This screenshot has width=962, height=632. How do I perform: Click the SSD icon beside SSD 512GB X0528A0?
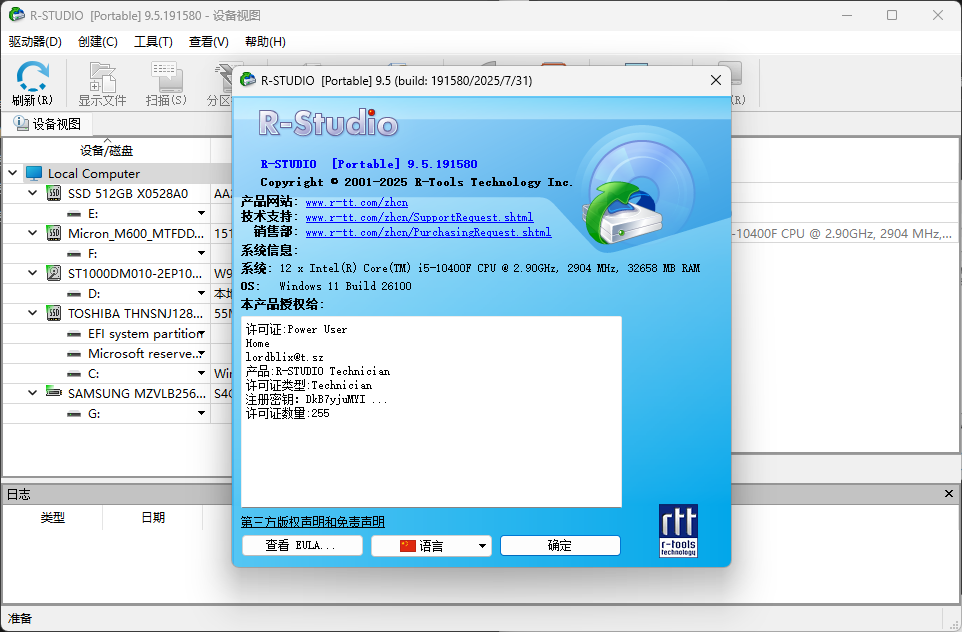54,193
